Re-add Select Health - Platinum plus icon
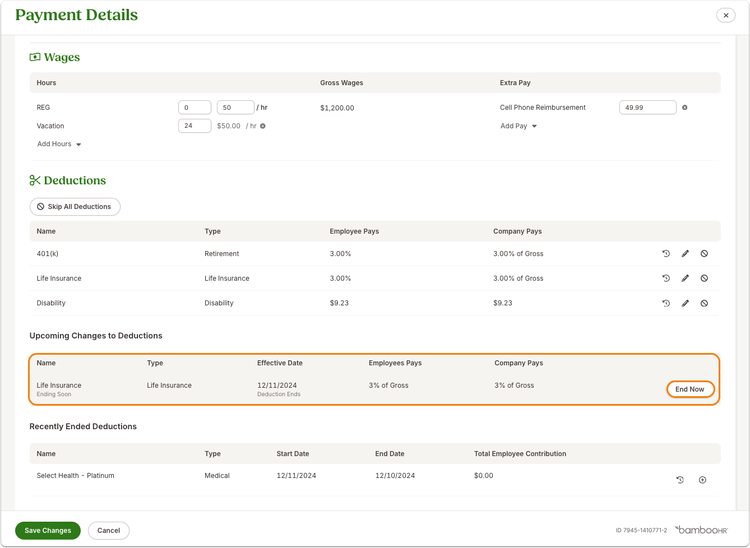750x548 pixels. click(702, 480)
